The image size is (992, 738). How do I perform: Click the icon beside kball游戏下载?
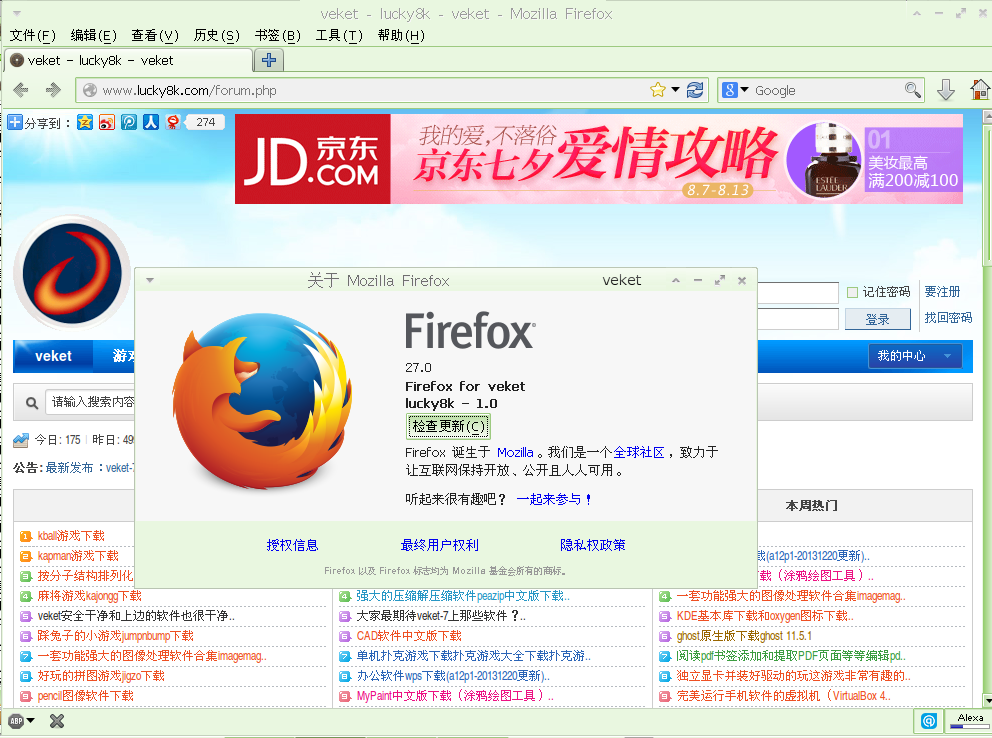click(26, 536)
